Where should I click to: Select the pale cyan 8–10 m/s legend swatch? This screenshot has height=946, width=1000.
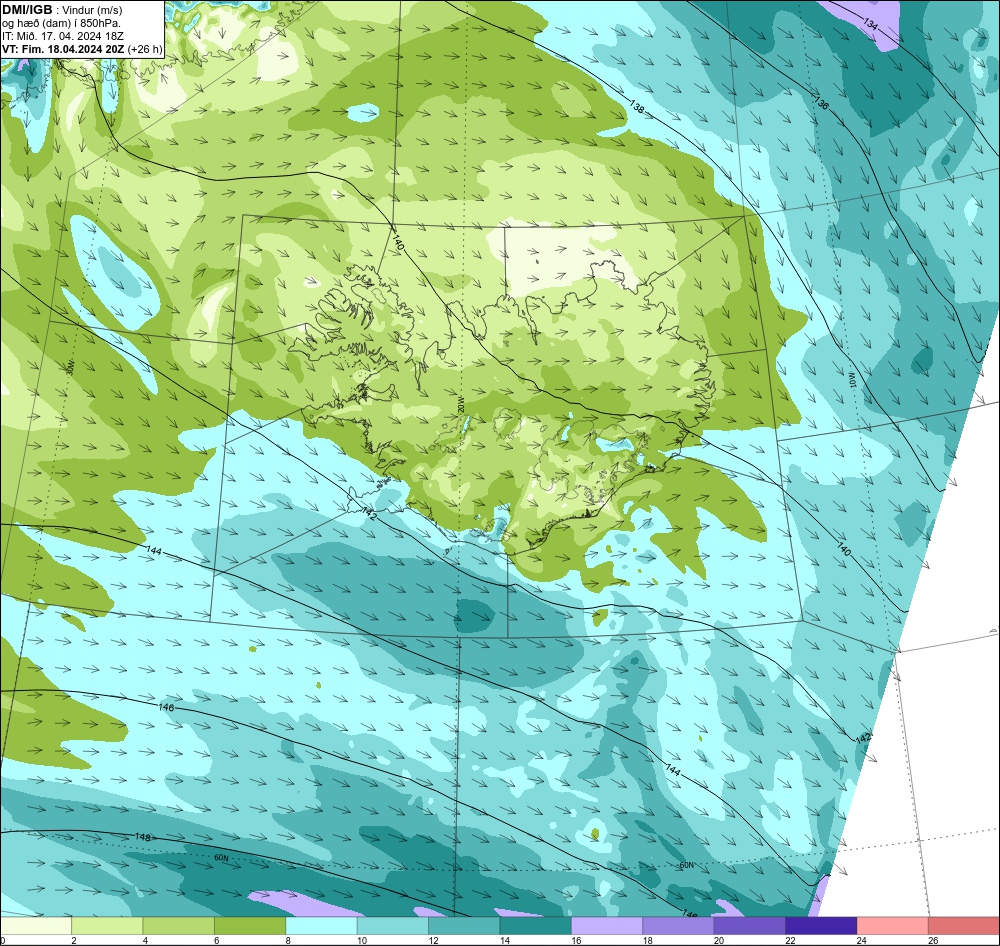coord(321,926)
